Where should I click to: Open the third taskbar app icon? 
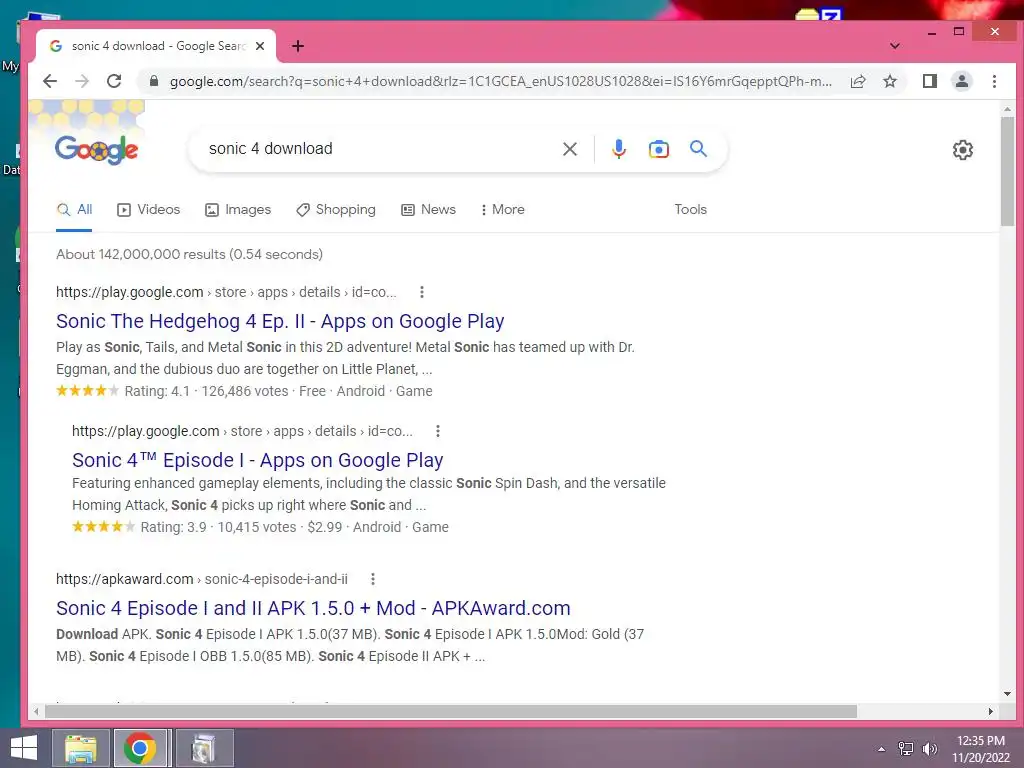tap(204, 748)
